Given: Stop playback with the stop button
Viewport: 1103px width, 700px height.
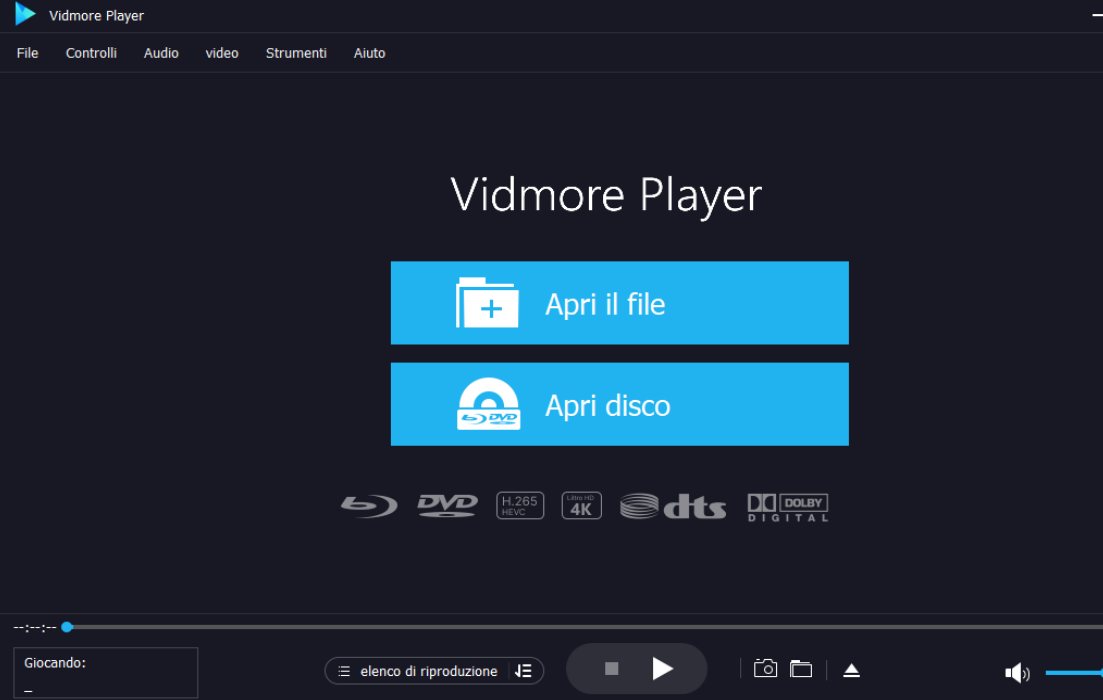Looking at the screenshot, I should 611,668.
